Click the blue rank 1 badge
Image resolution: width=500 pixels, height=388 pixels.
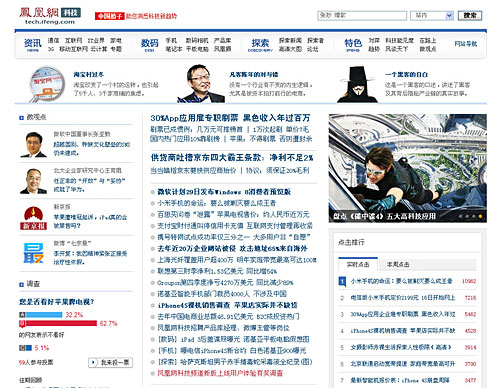tap(342, 281)
